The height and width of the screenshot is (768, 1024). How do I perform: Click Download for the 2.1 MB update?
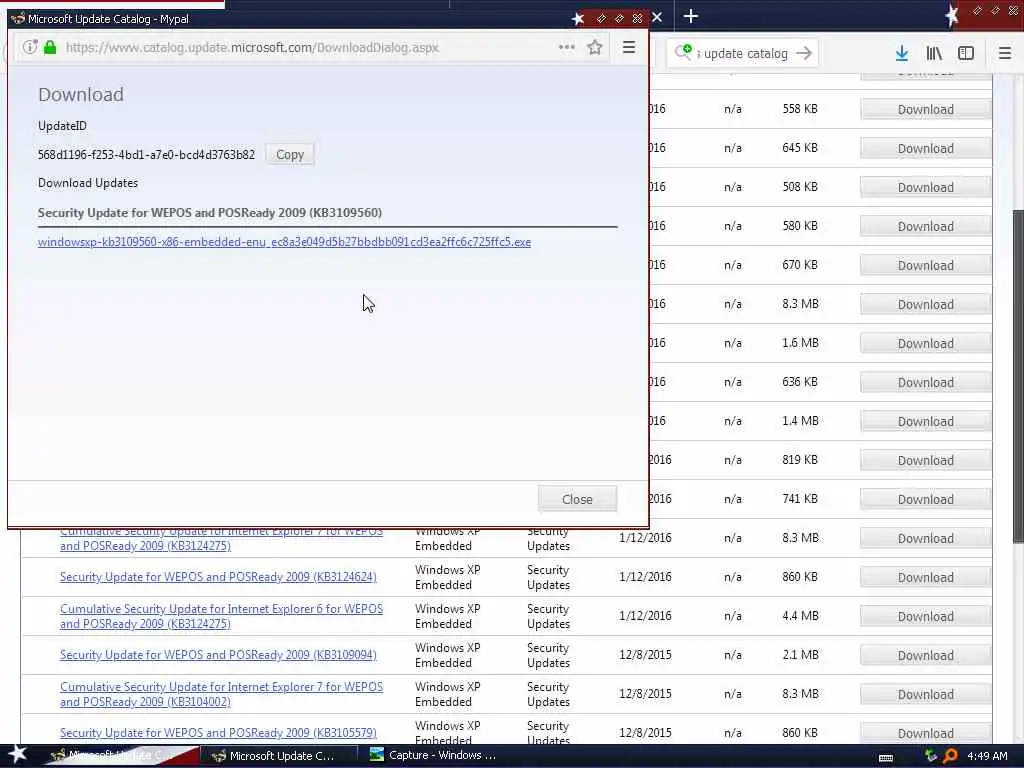[x=925, y=656]
